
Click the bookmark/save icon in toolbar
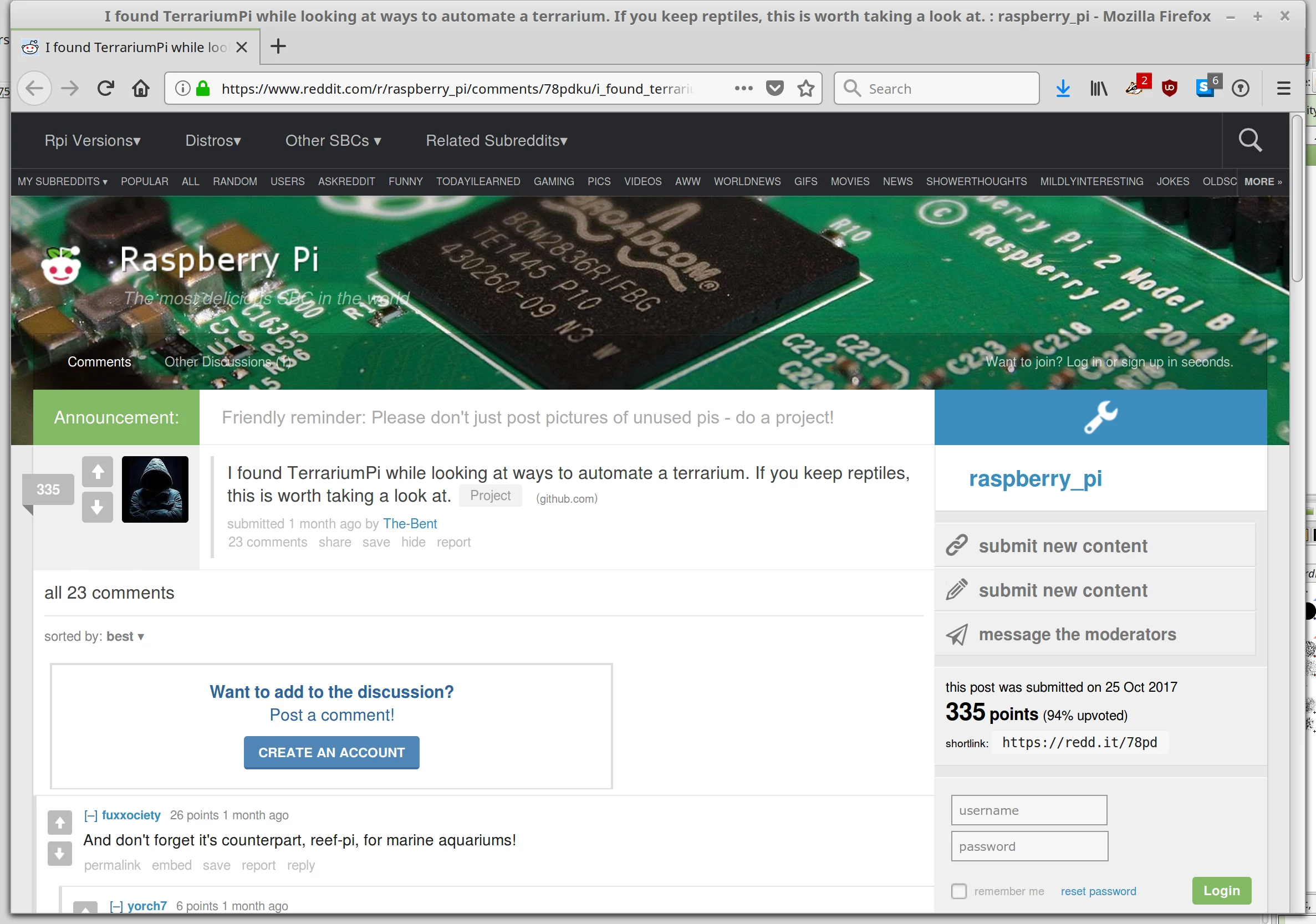pyautogui.click(x=807, y=88)
